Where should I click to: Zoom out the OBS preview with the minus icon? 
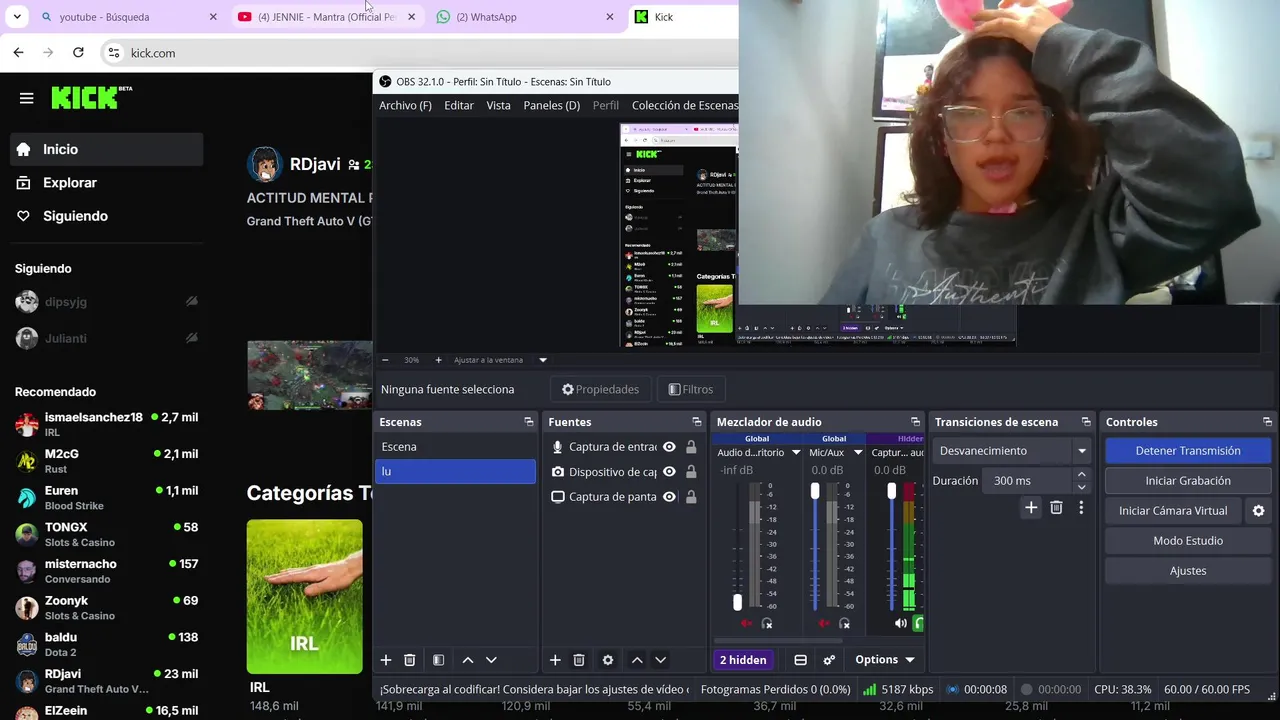coord(385,360)
